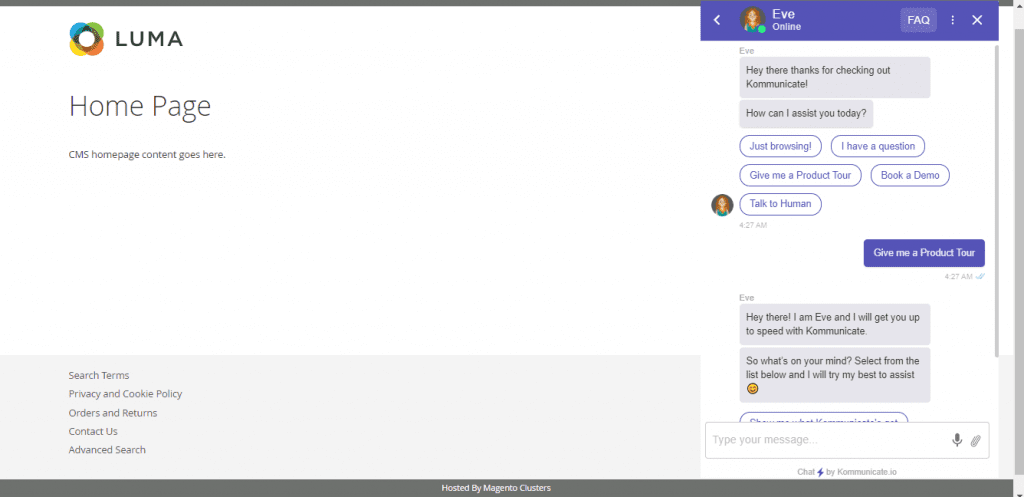The height and width of the screenshot is (497, 1024).
Task: Attach a file using the paperclip icon
Action: tap(976, 441)
